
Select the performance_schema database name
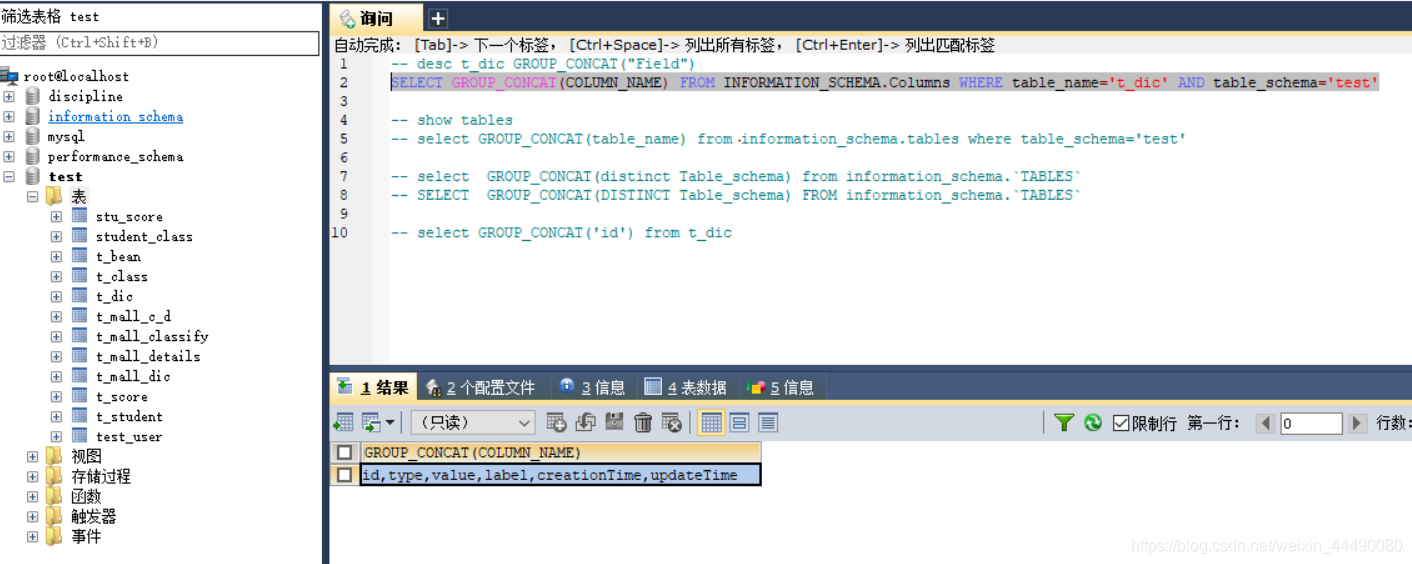pyautogui.click(x=115, y=156)
